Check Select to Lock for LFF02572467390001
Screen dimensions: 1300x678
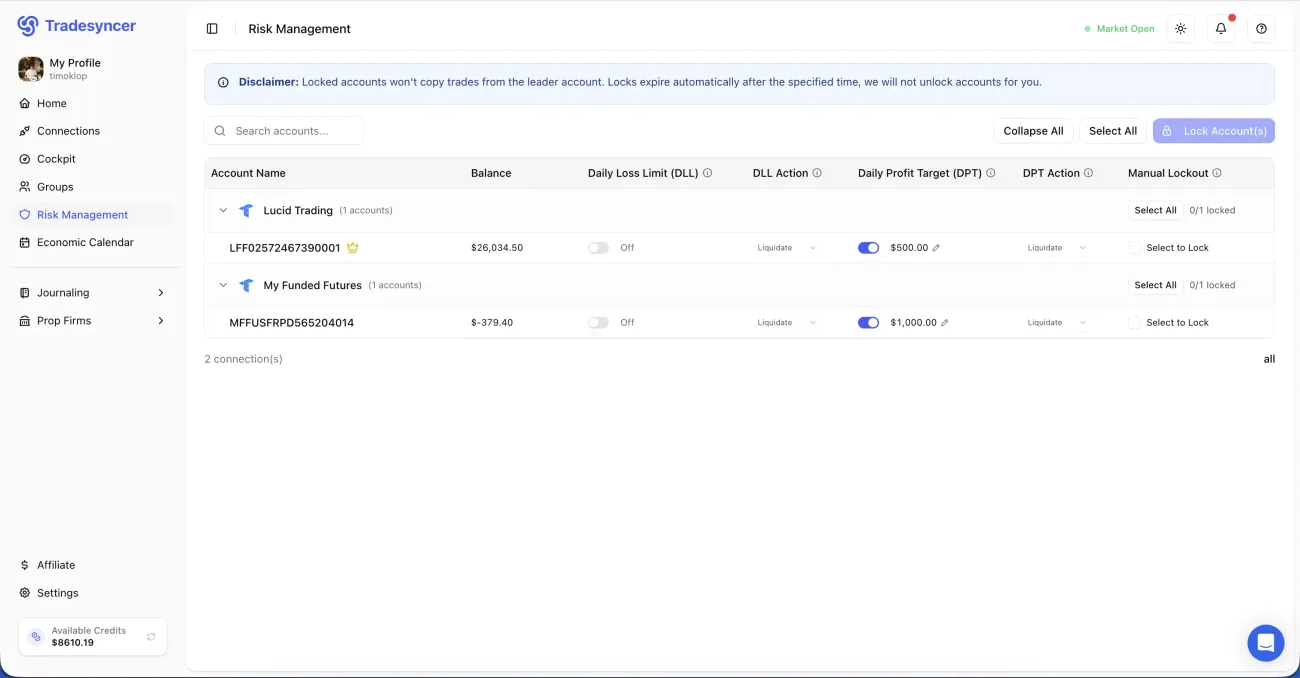click(1134, 248)
